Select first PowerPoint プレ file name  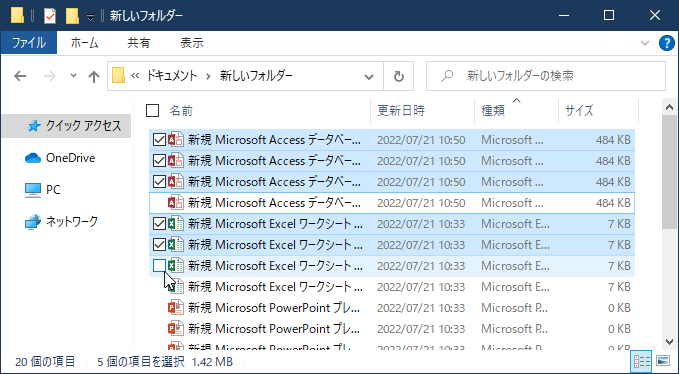tap(274, 308)
